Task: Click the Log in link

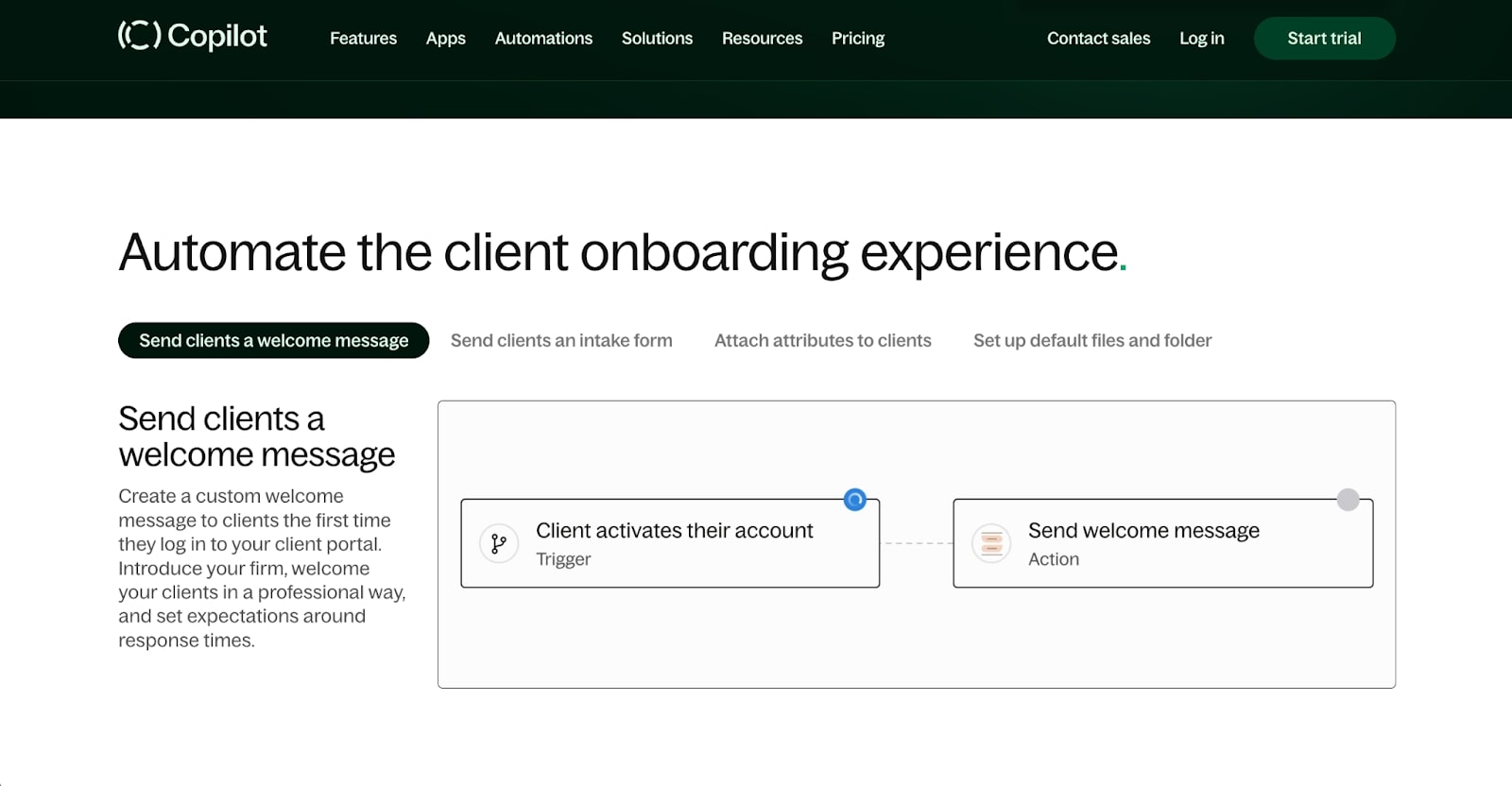Action: point(1201,39)
